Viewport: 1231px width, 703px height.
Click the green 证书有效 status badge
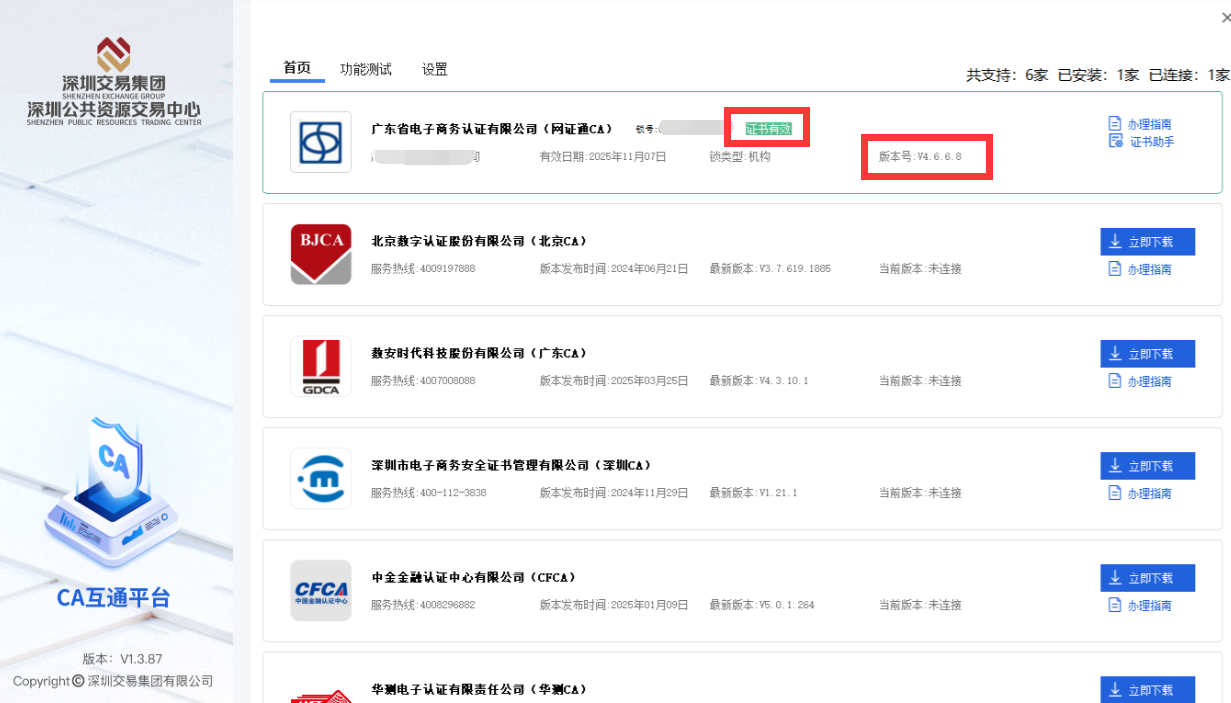[768, 128]
